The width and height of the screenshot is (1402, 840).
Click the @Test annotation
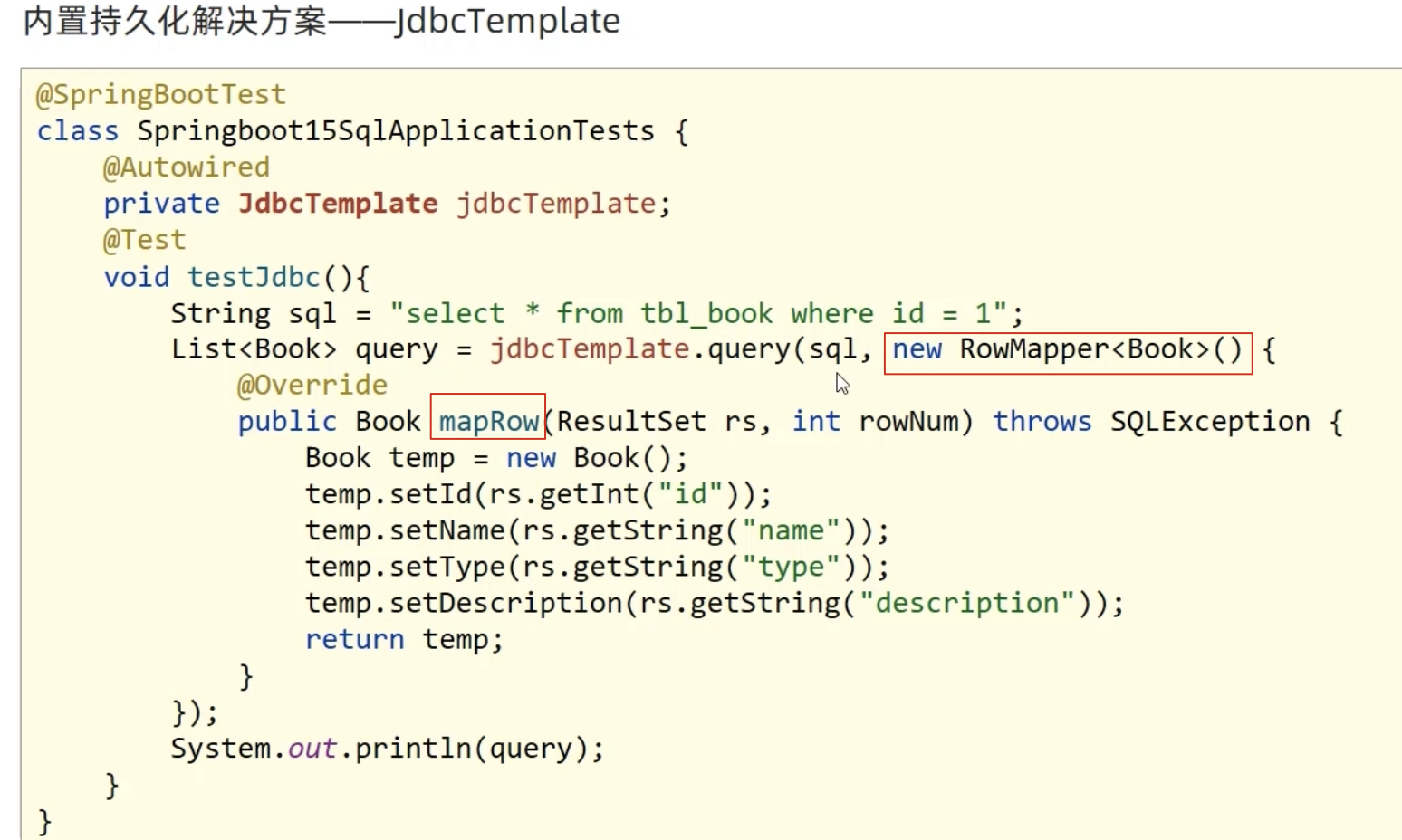tap(144, 240)
